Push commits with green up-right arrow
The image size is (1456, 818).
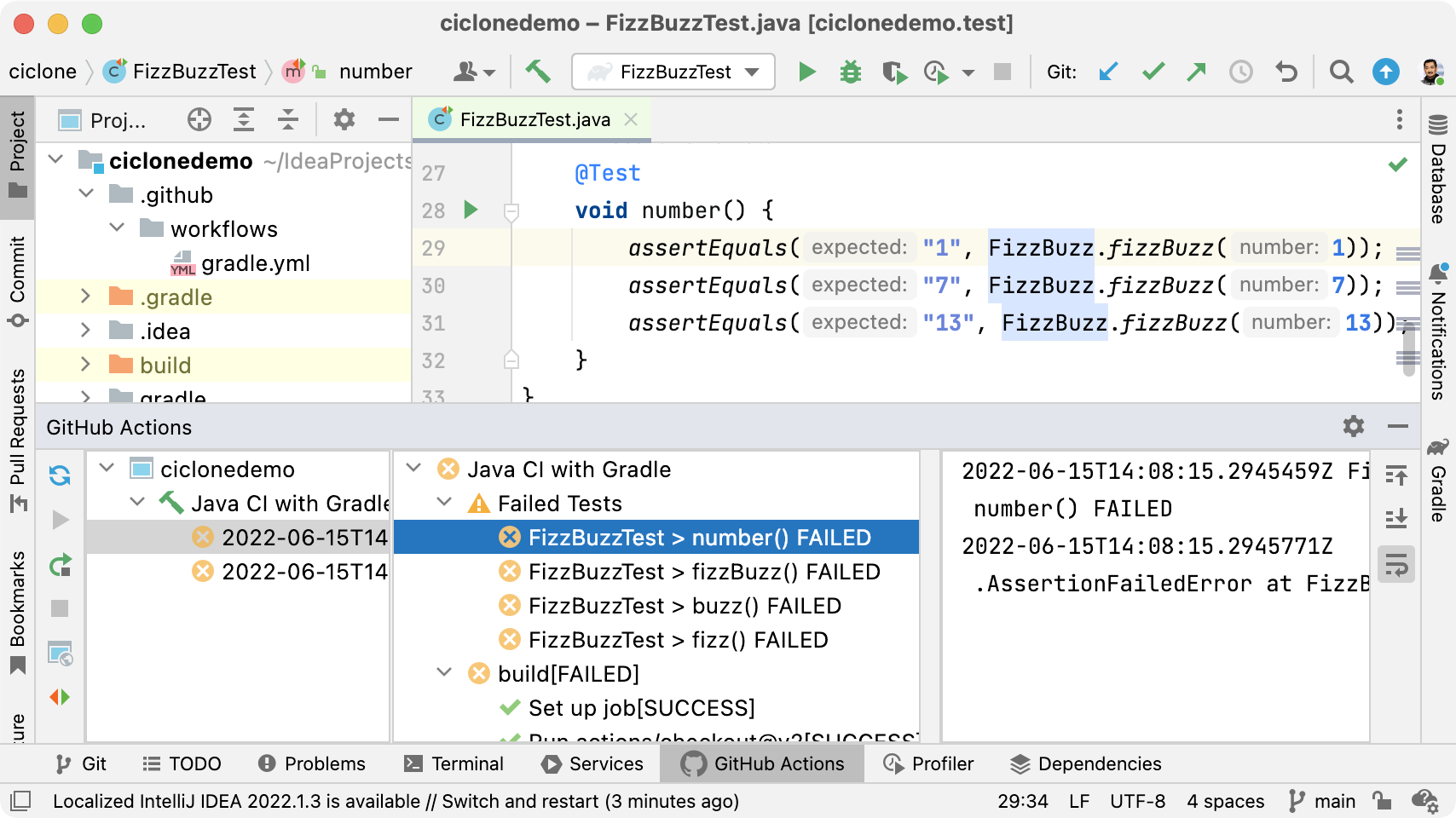1196,72
